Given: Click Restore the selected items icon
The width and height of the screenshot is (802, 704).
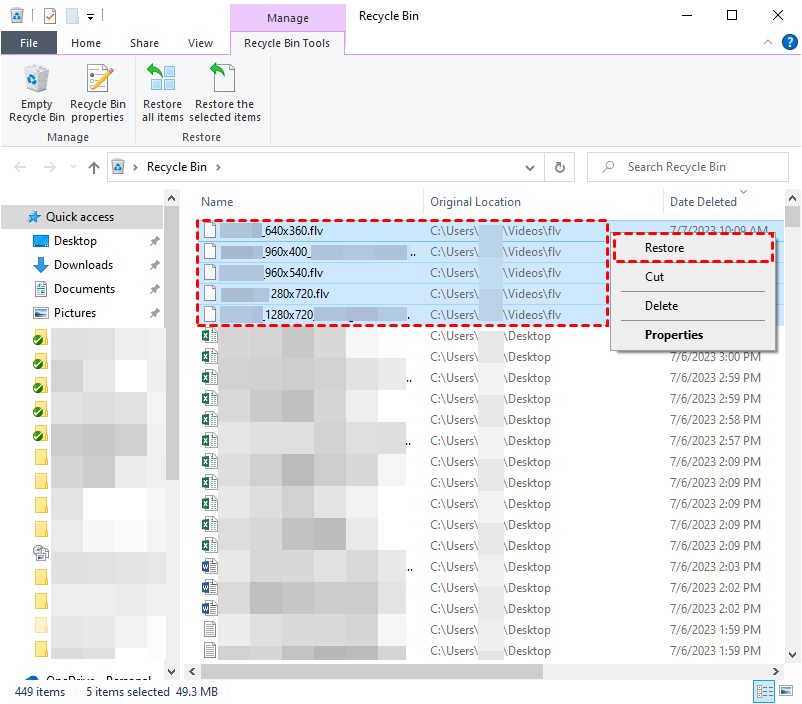Looking at the screenshot, I should click(x=224, y=93).
